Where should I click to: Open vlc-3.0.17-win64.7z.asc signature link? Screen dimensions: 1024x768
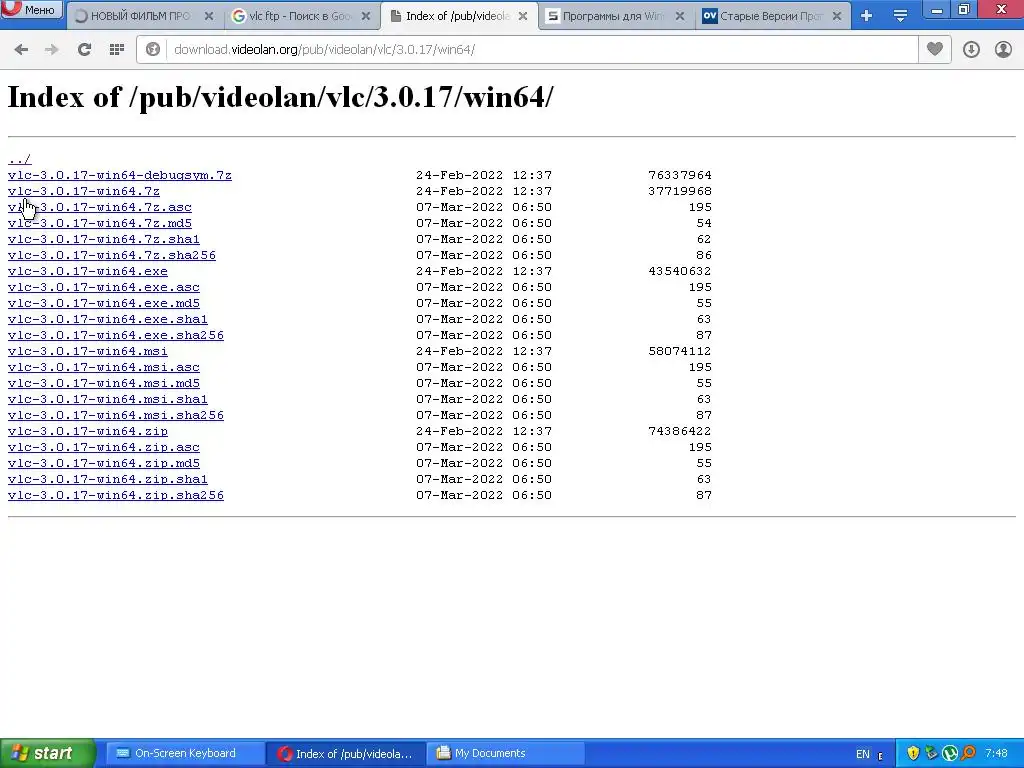click(x=100, y=207)
